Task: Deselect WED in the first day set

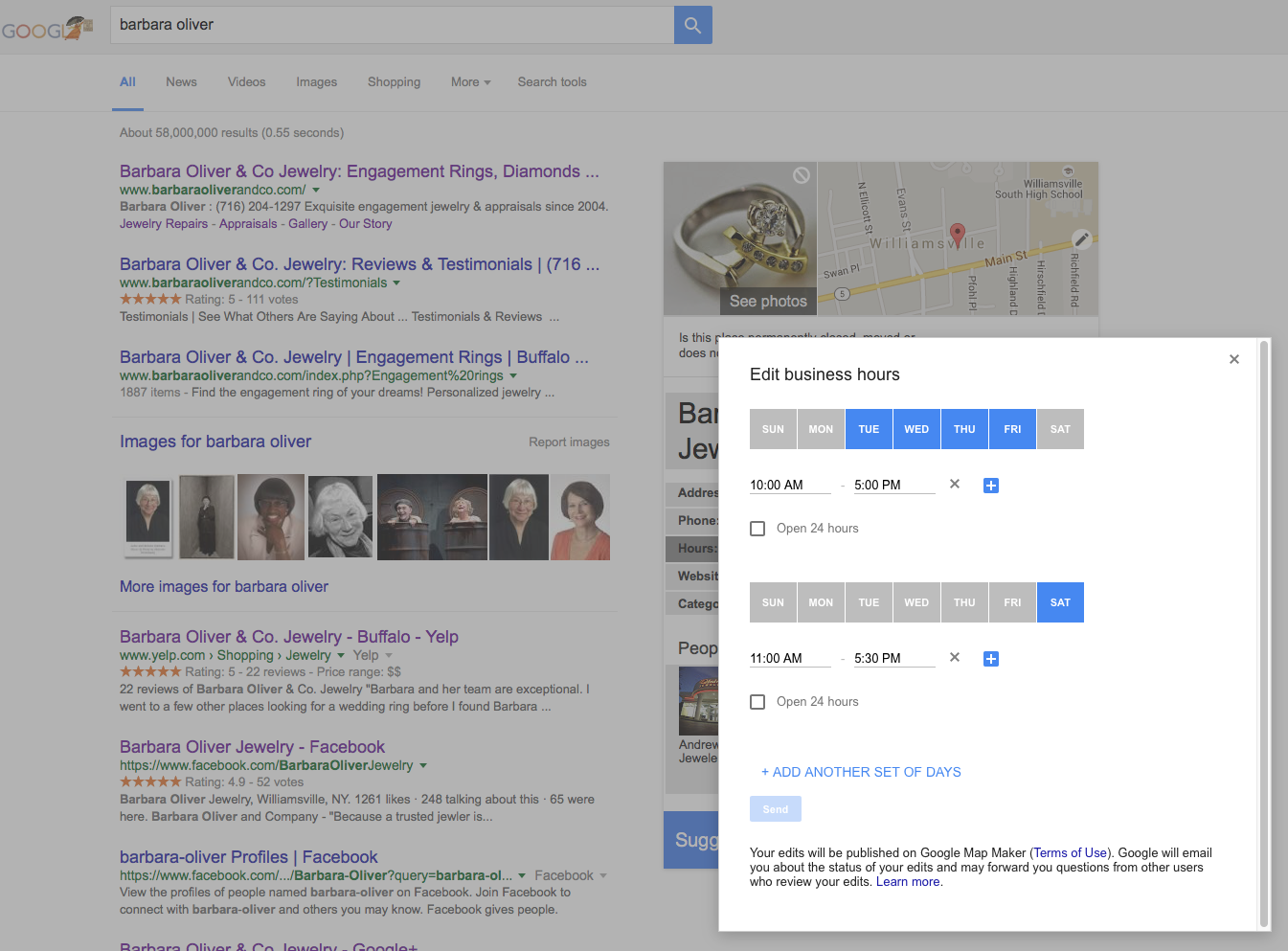Action: pyautogui.click(x=916, y=429)
